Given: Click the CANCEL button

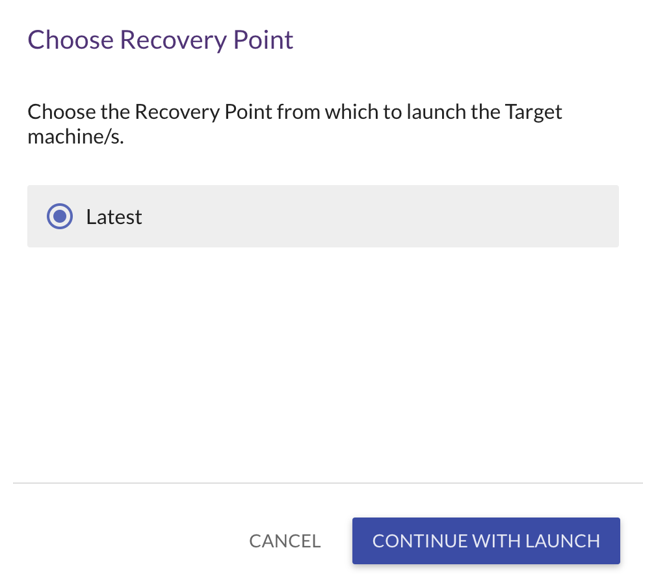Looking at the screenshot, I should point(285,541).
